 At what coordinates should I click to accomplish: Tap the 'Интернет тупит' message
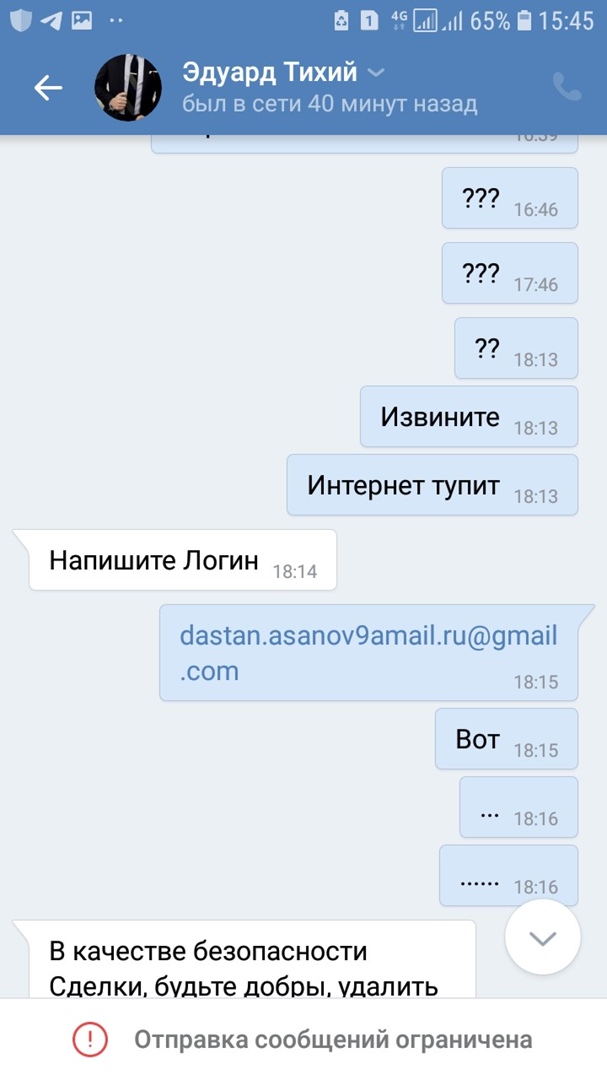point(432,485)
